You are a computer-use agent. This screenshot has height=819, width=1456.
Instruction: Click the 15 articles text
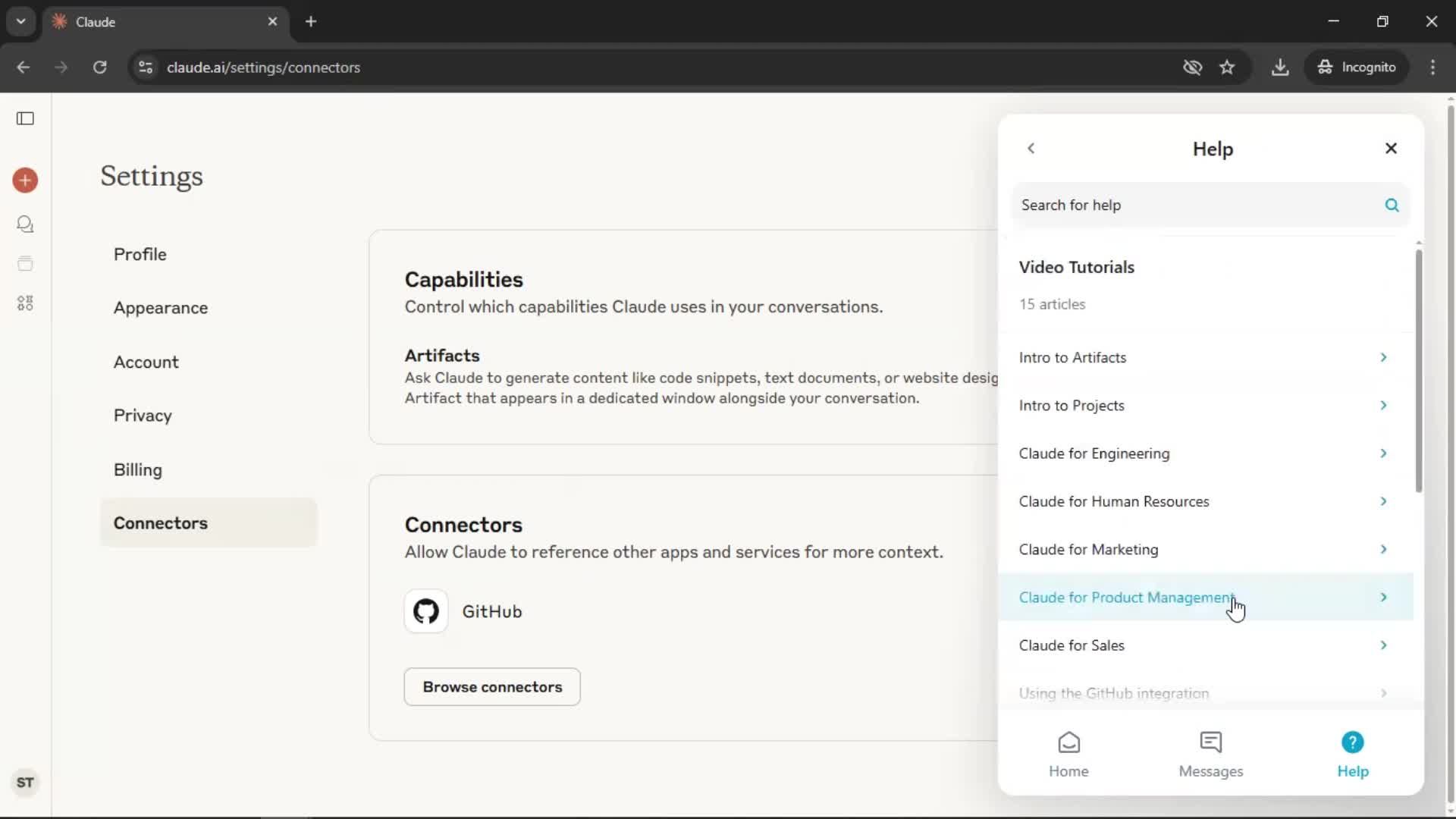1052,304
